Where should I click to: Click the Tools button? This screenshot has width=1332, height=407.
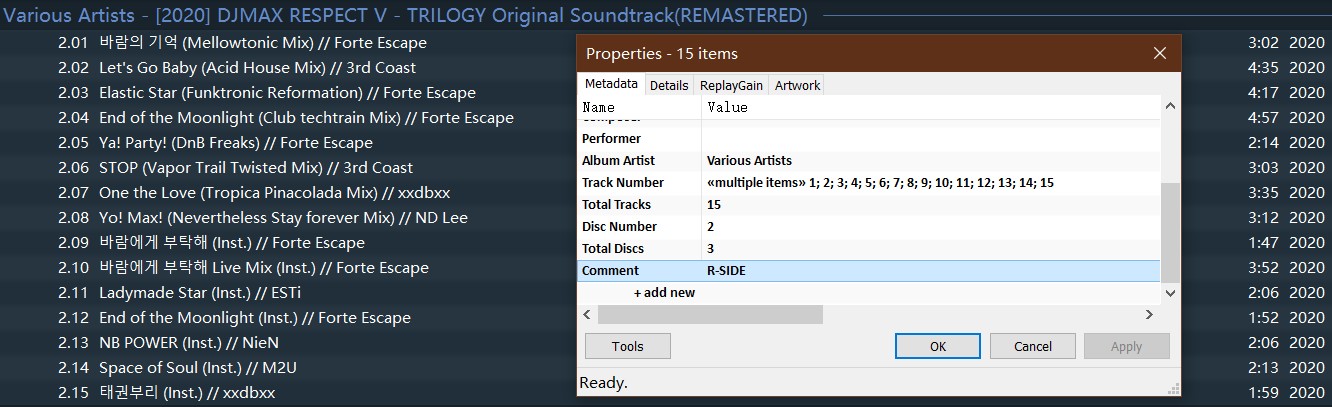(x=628, y=346)
